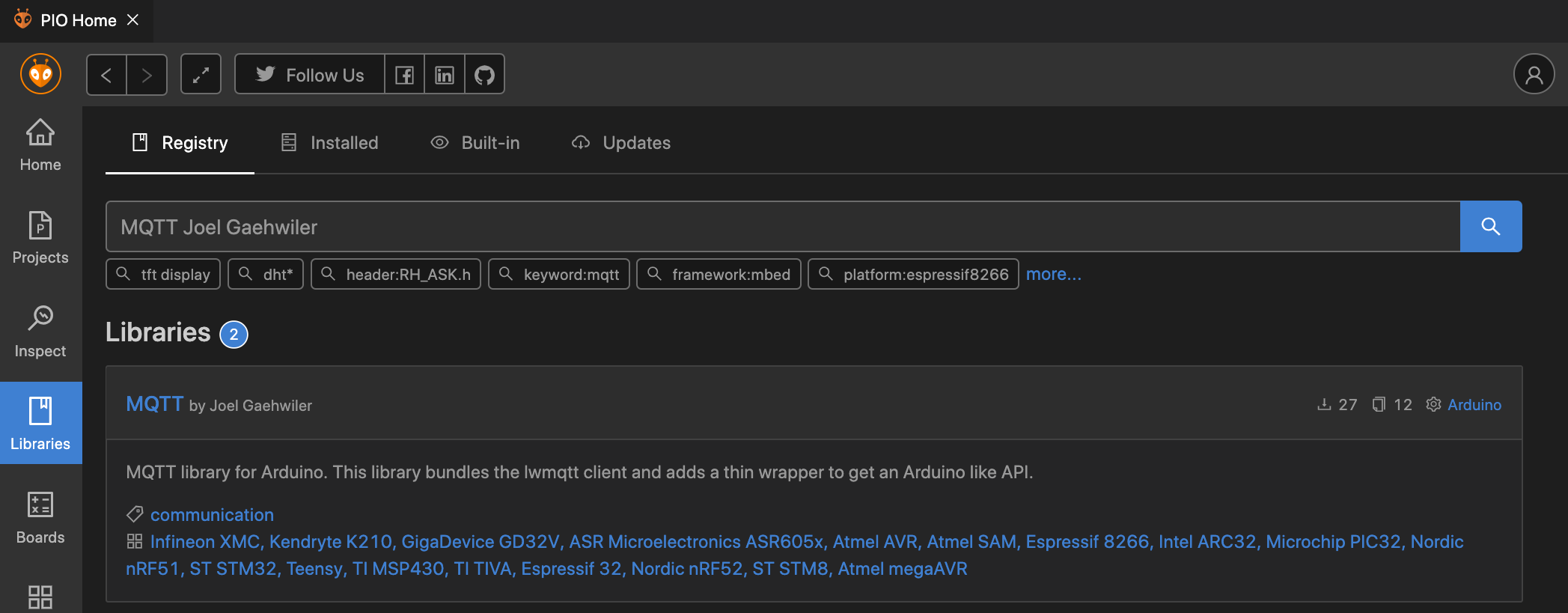Go back with the left arrow button
Image resolution: width=1568 pixels, height=613 pixels.
coord(106,75)
